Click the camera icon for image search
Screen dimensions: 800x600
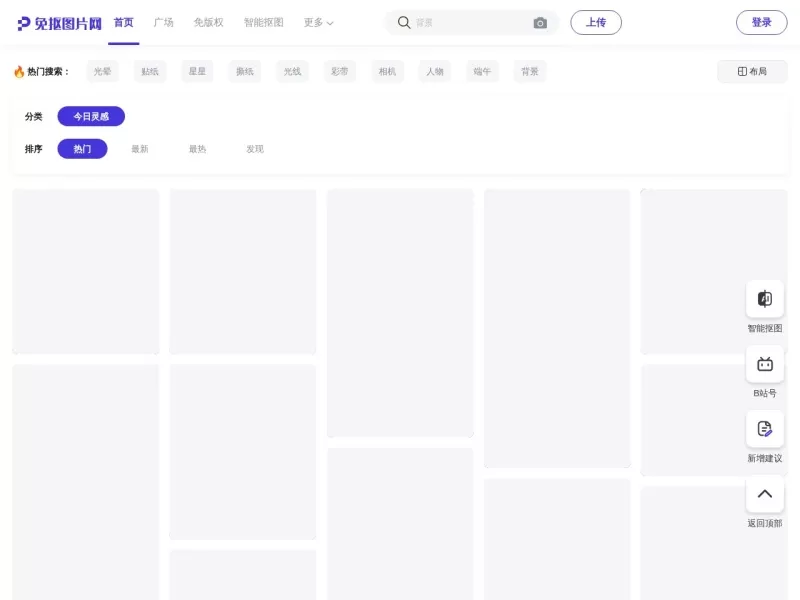pyautogui.click(x=540, y=22)
